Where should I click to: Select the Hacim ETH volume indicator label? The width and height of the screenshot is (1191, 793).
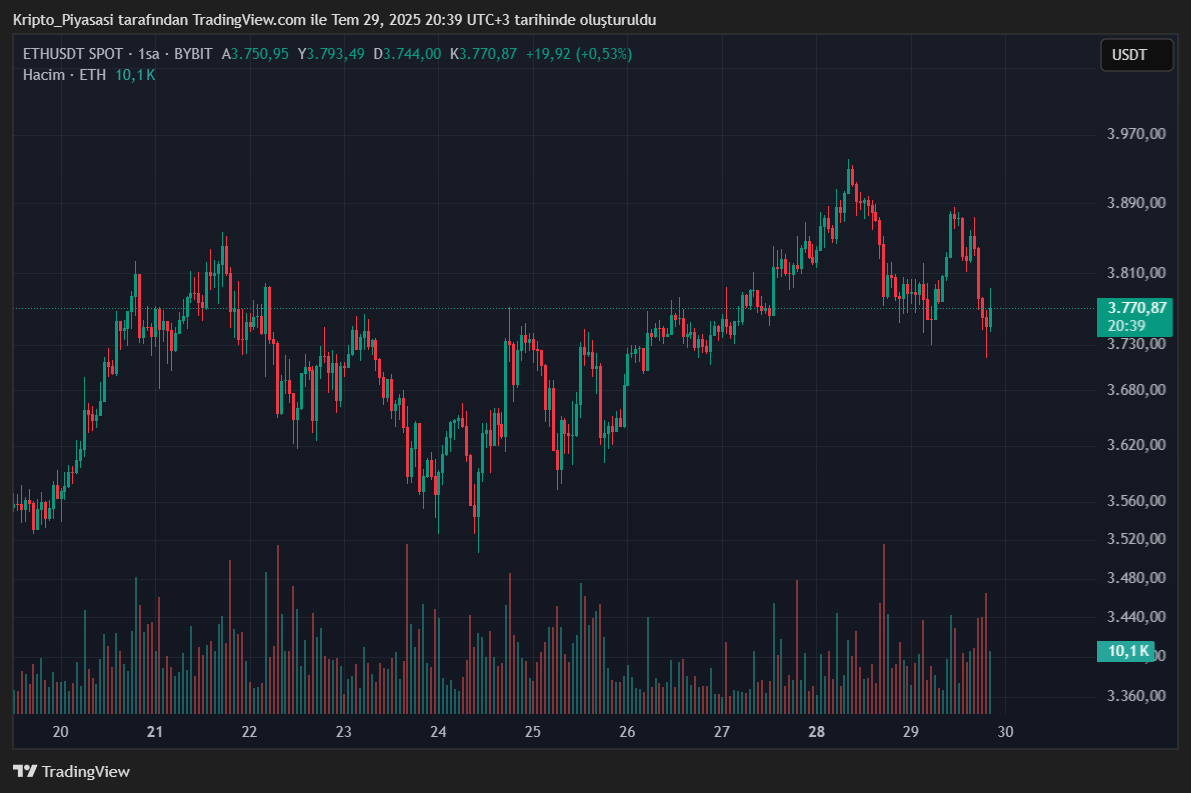tap(64, 75)
